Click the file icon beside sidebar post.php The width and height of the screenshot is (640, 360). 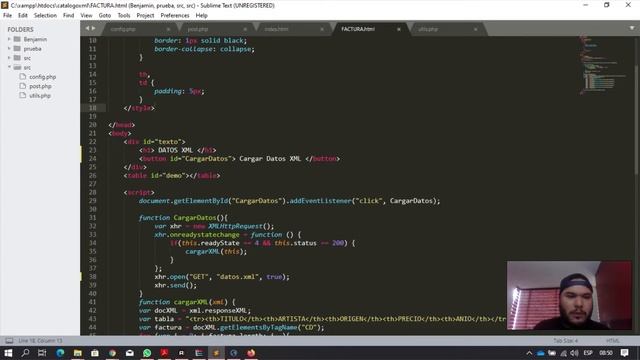[23, 86]
